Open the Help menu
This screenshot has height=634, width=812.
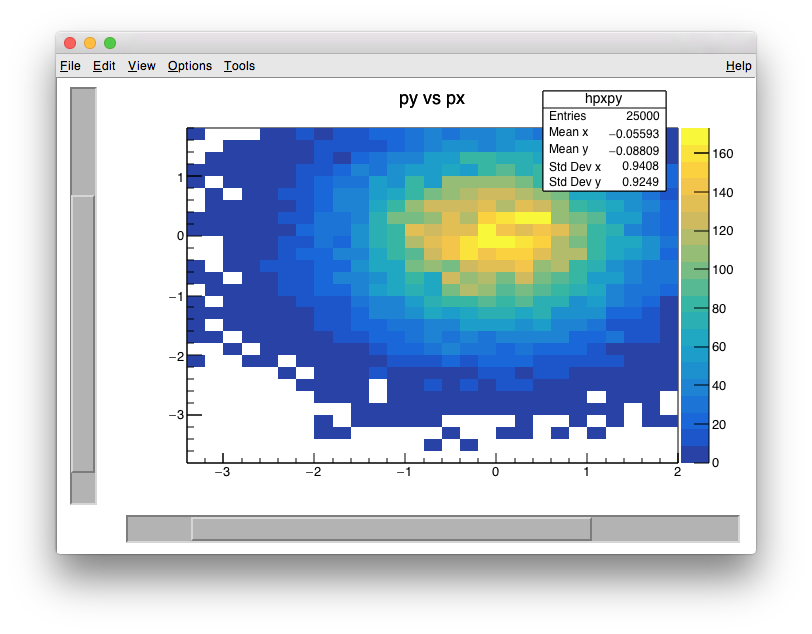click(738, 66)
